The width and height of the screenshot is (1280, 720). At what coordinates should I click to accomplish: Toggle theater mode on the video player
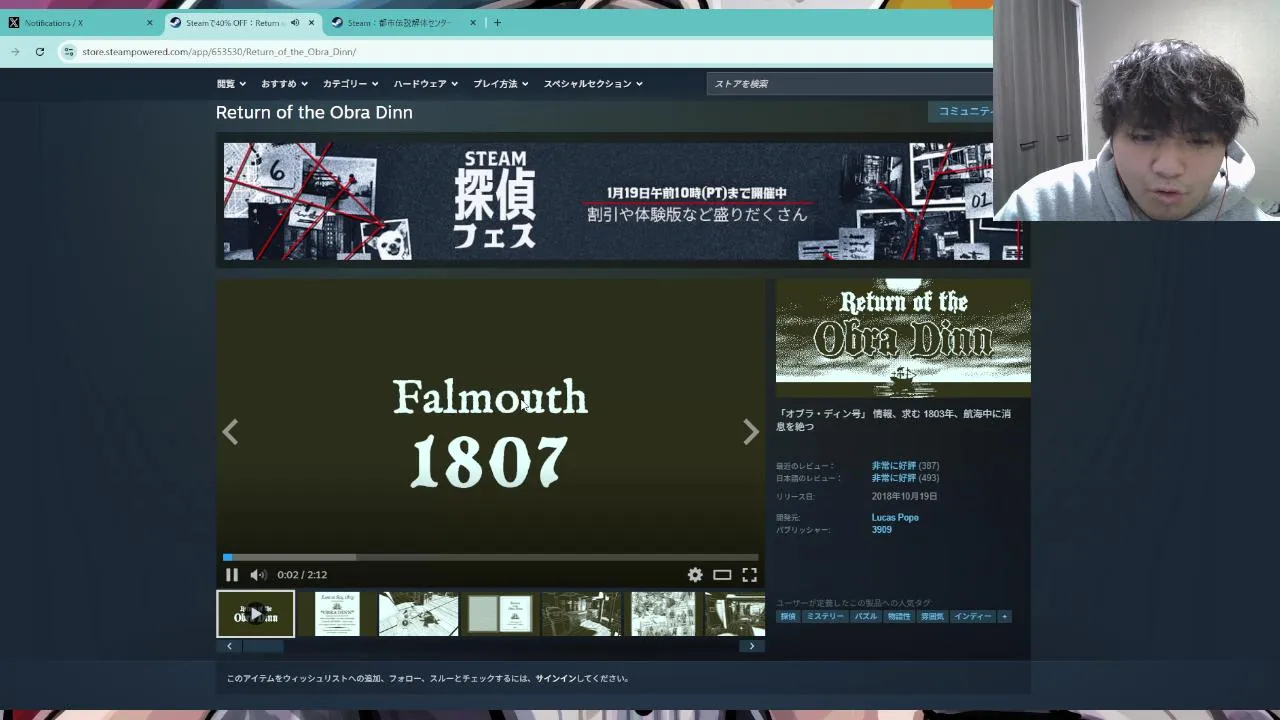[722, 575]
